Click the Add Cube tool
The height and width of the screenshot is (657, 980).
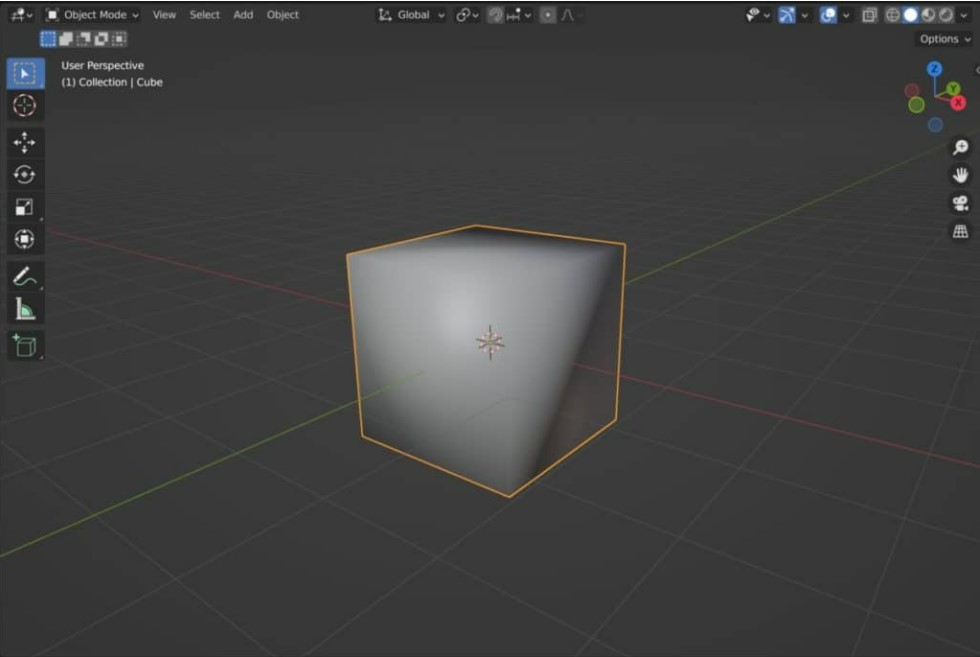tap(25, 346)
